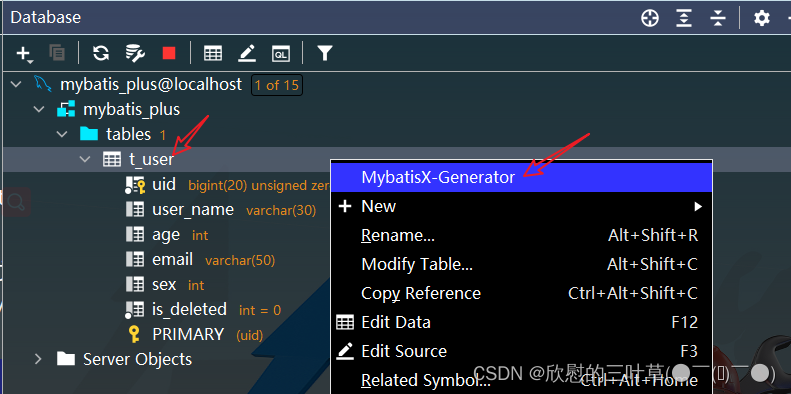Select the age column row

(166, 235)
